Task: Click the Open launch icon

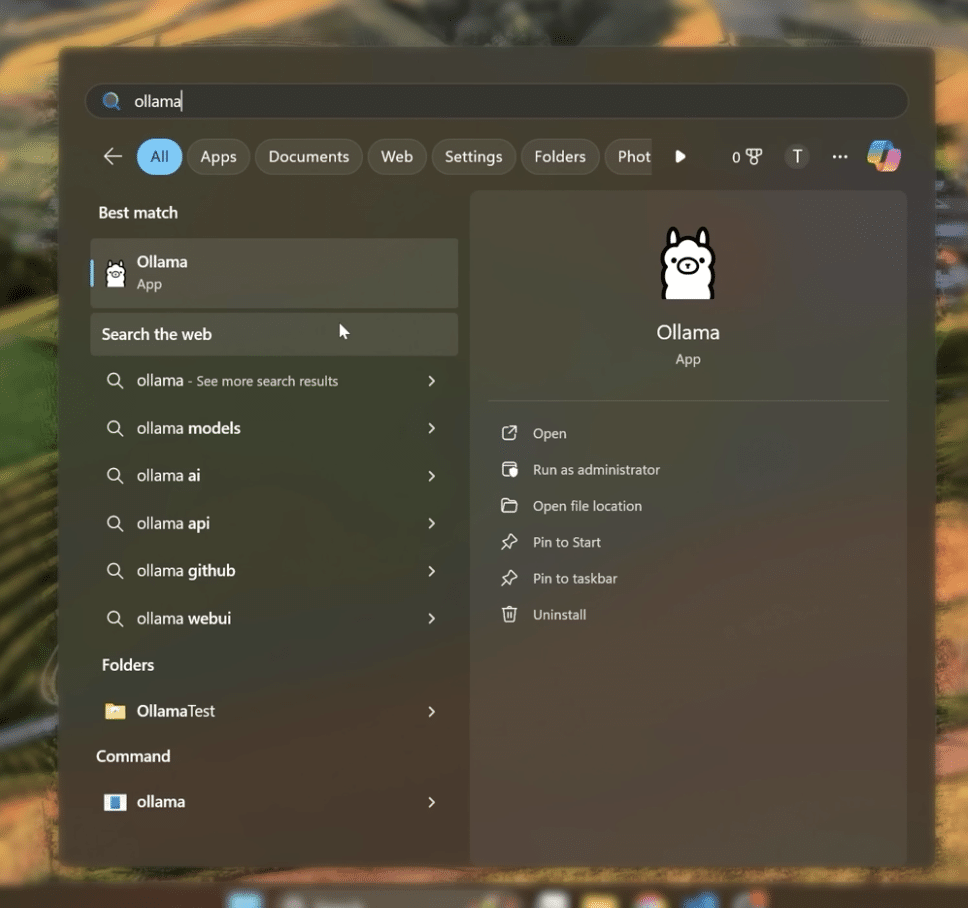Action: (x=509, y=433)
